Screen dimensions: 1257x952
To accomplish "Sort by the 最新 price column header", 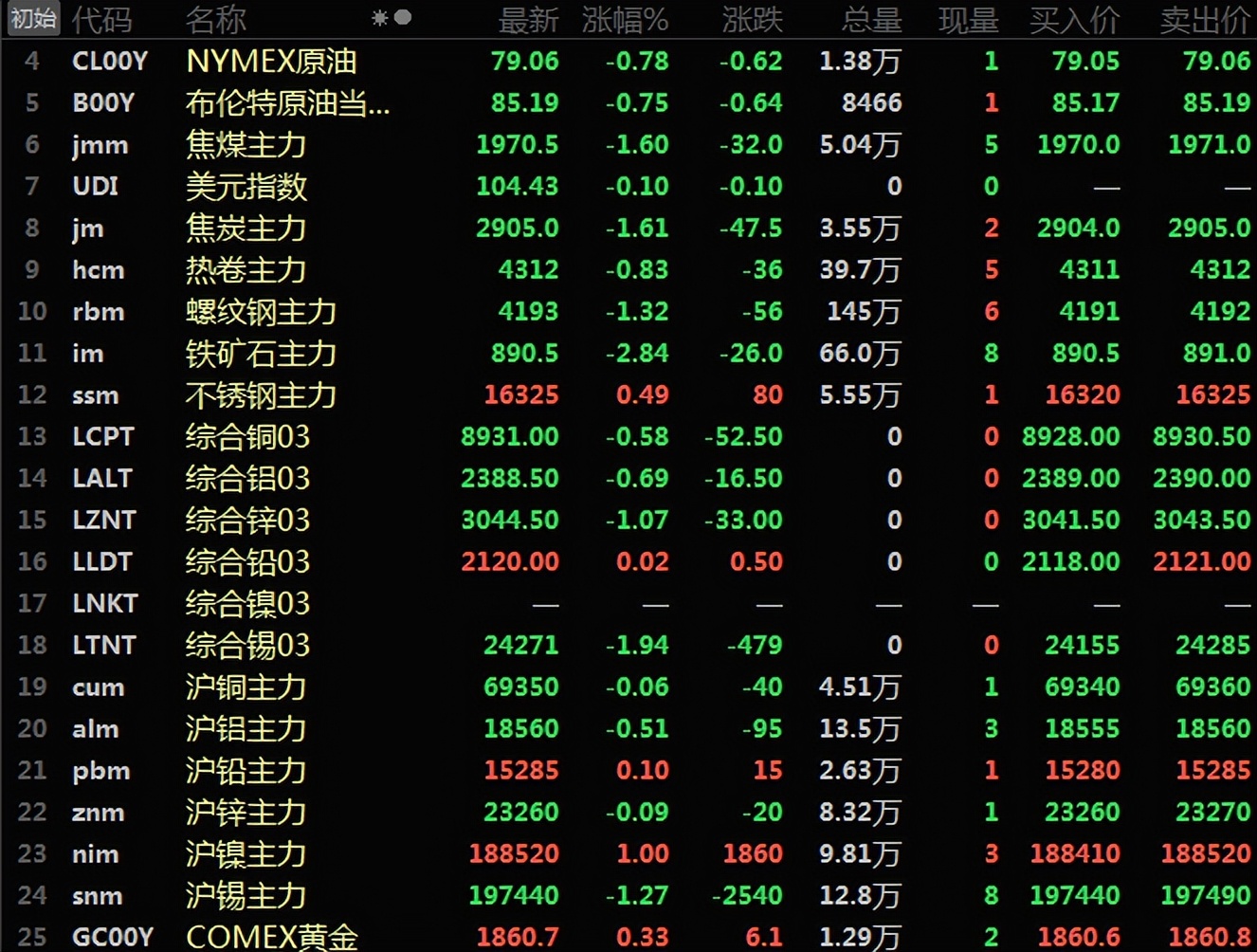I will 528,21.
